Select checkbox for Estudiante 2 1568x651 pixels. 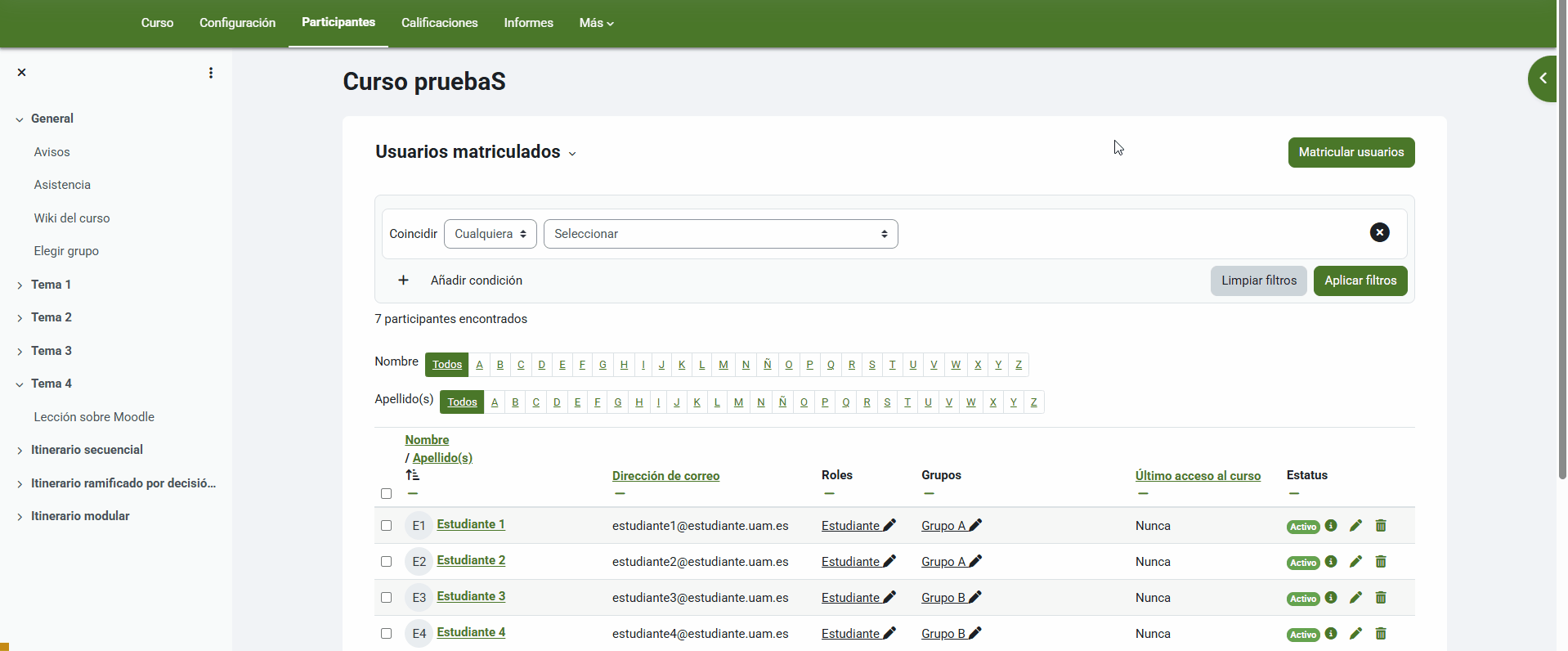[387, 562]
